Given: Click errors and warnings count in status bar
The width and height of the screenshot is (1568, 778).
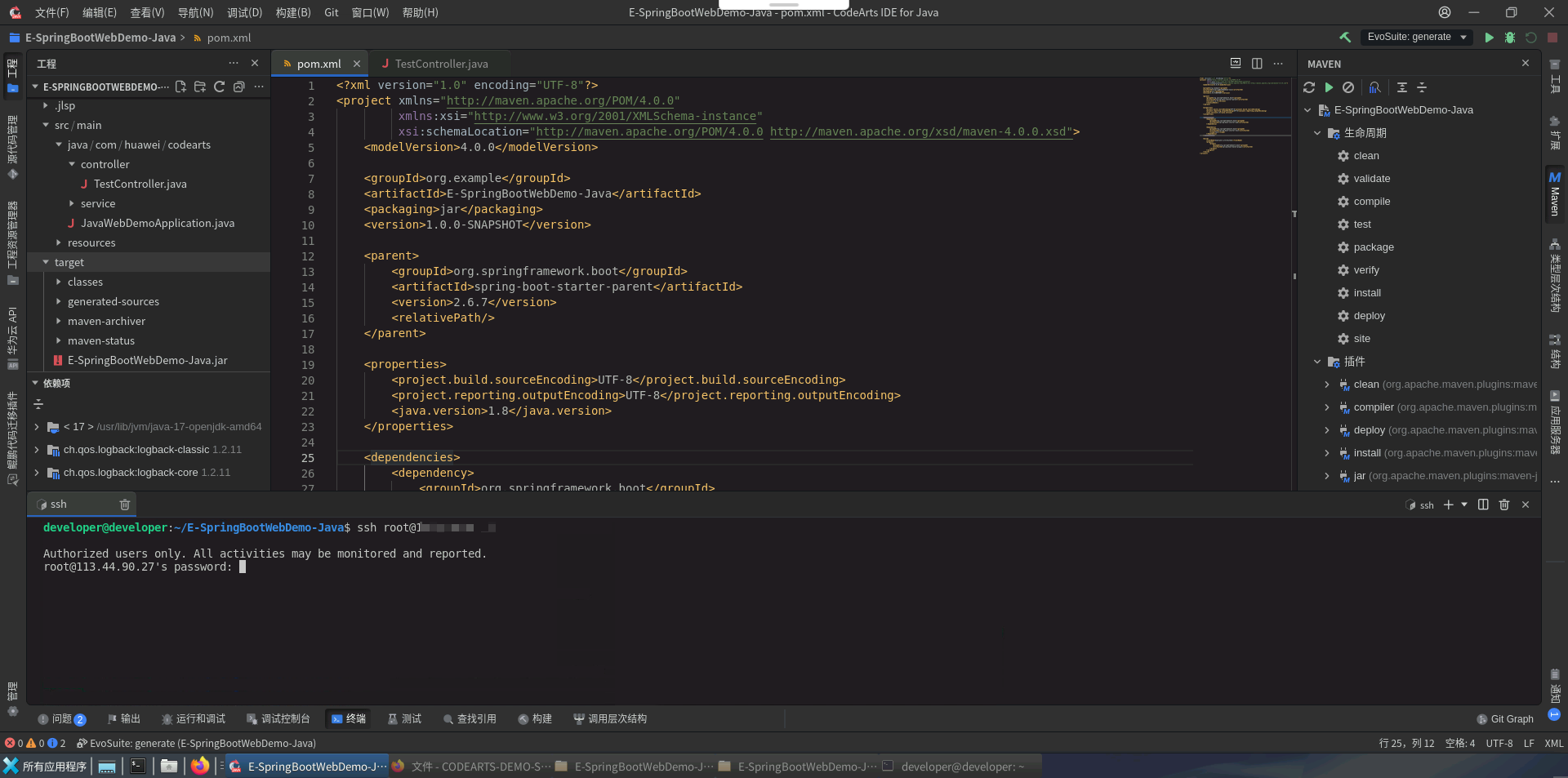Looking at the screenshot, I should pos(35,743).
